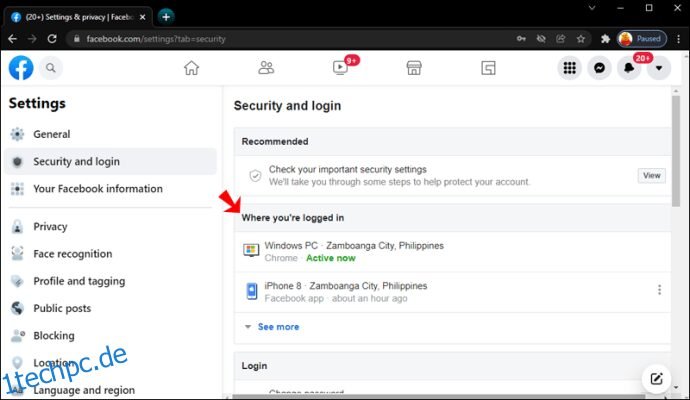Open the Messenger icon
690x400 pixels.
(x=599, y=68)
